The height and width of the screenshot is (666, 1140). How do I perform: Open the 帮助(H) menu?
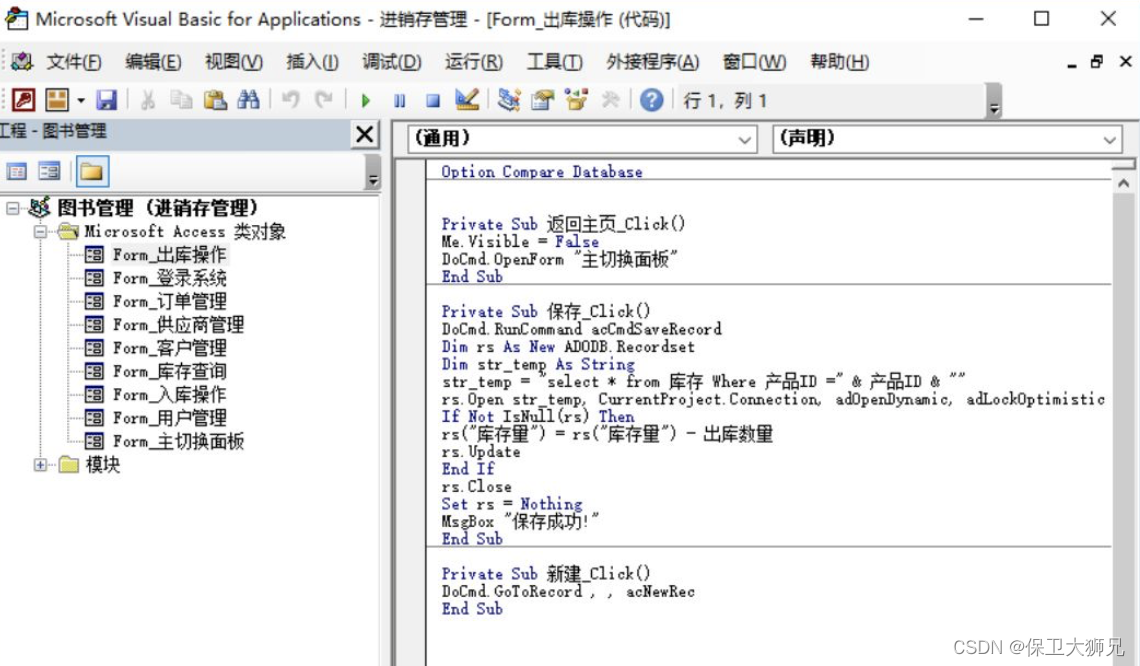coord(840,63)
